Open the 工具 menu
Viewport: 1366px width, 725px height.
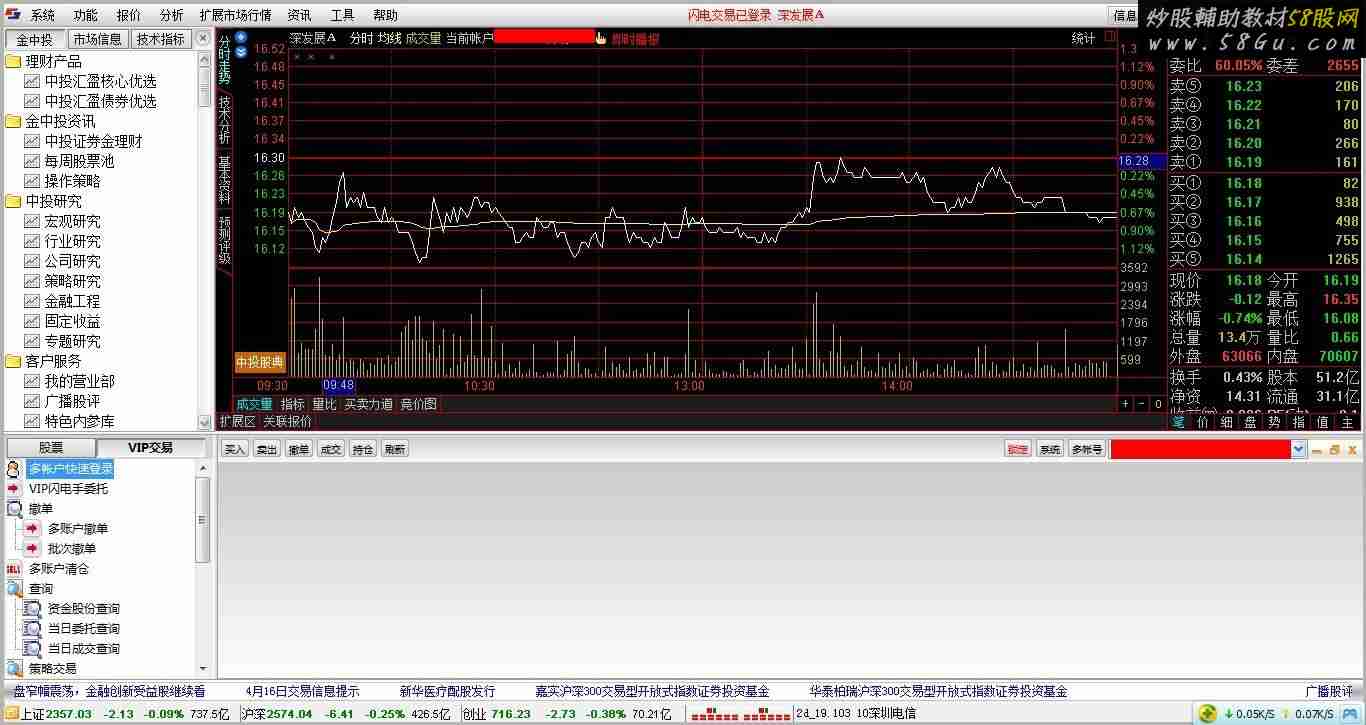coord(342,15)
